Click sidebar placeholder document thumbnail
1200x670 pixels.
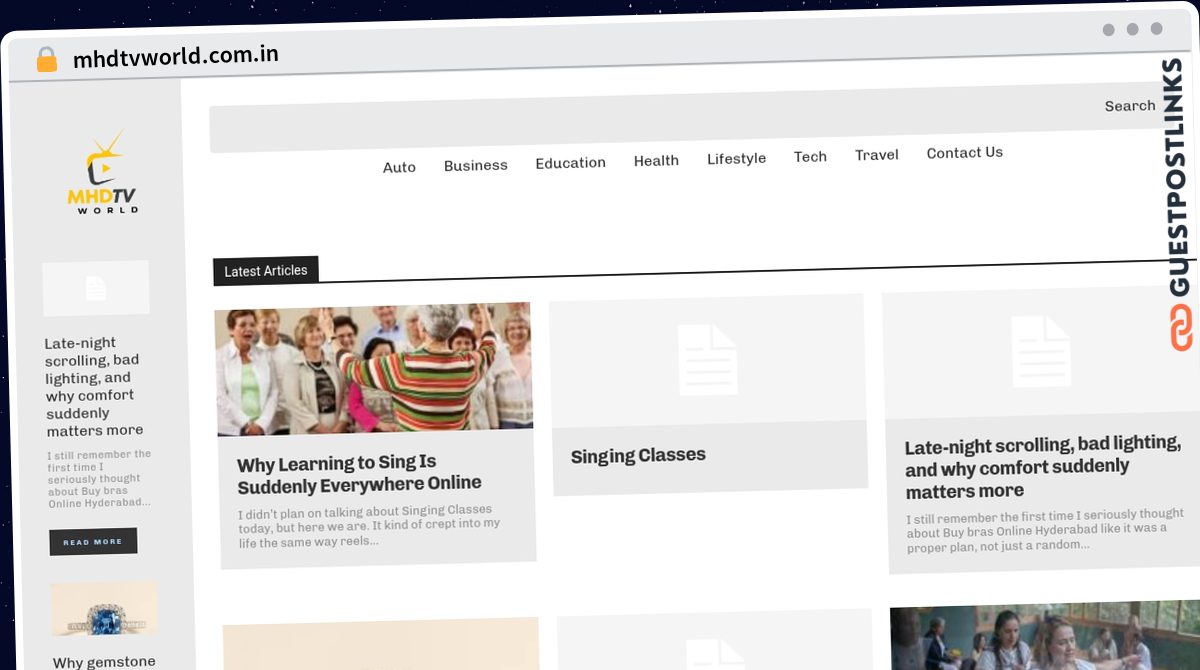(96, 288)
